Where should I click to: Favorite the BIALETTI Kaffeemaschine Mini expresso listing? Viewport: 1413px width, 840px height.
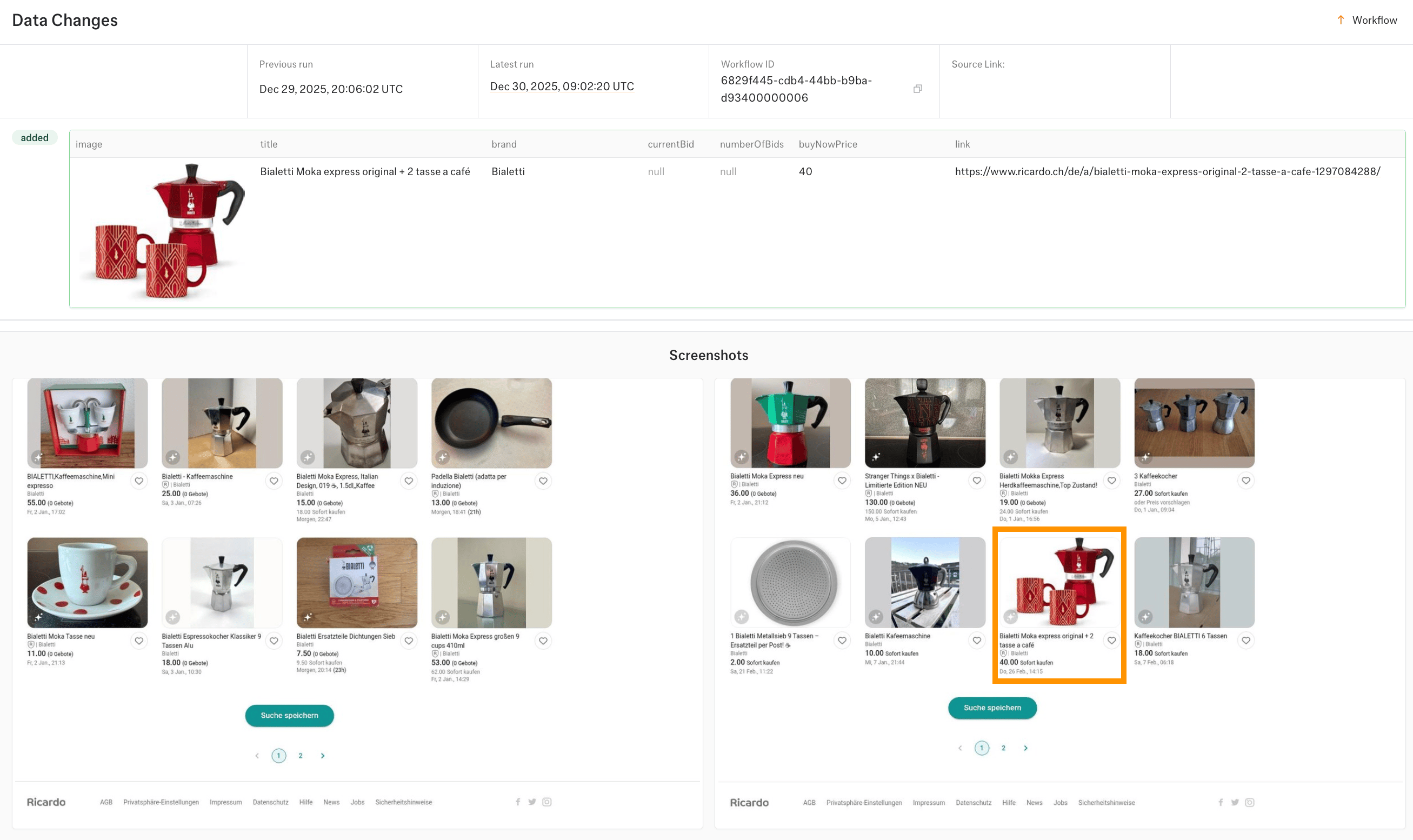(138, 481)
